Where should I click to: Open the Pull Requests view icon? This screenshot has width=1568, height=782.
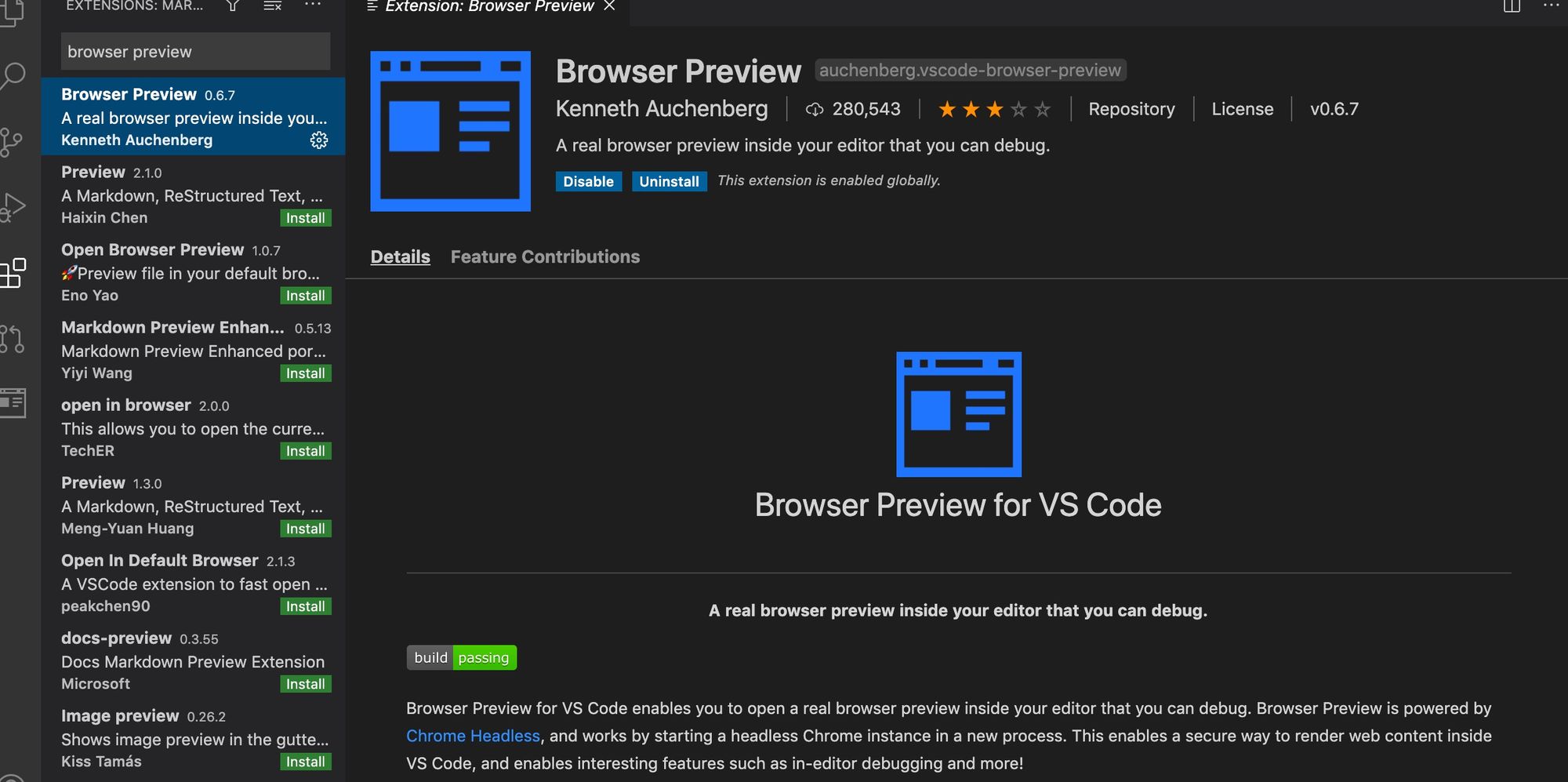[11, 338]
